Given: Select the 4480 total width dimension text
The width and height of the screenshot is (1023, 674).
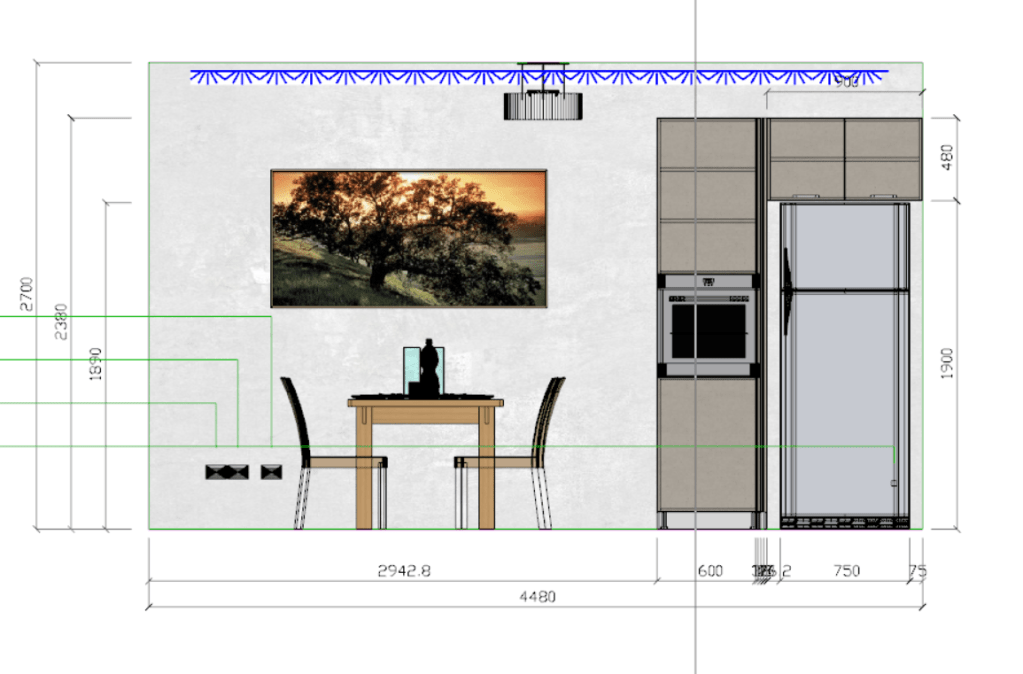Looking at the screenshot, I should pos(537,597).
